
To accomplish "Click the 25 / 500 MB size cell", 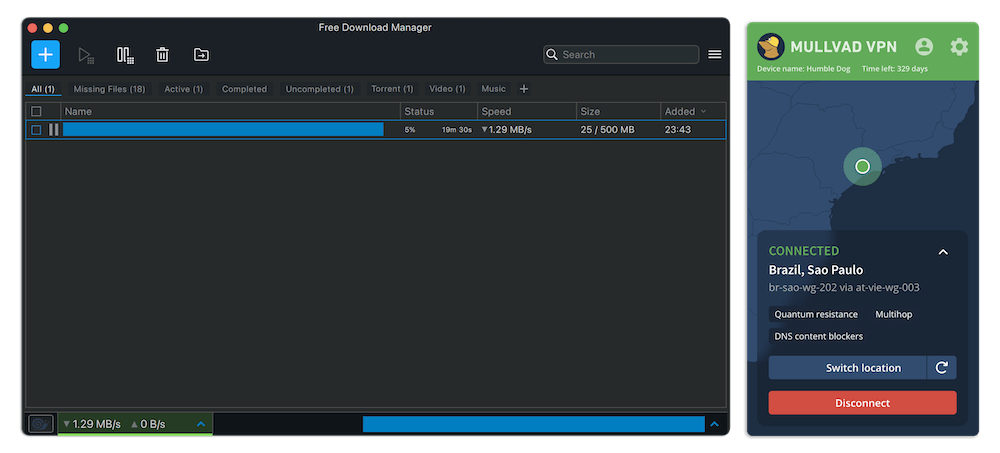I will [x=607, y=130].
